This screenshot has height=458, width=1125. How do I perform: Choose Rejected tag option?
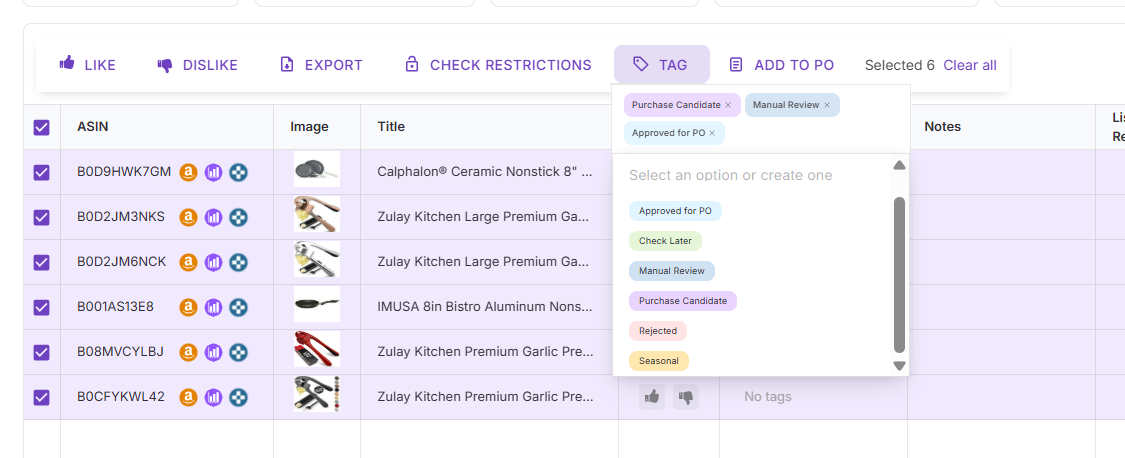658,331
